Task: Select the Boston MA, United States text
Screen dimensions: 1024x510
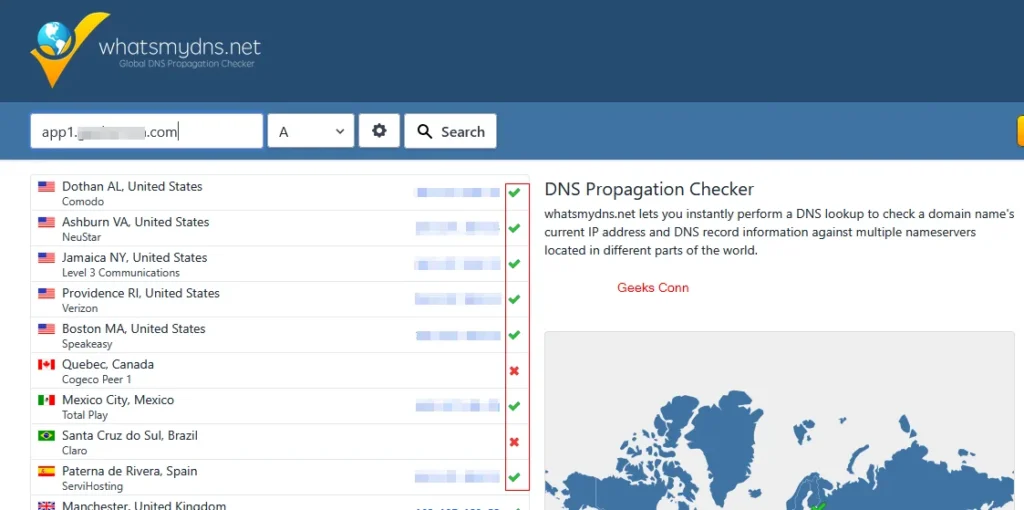Action: pos(133,328)
